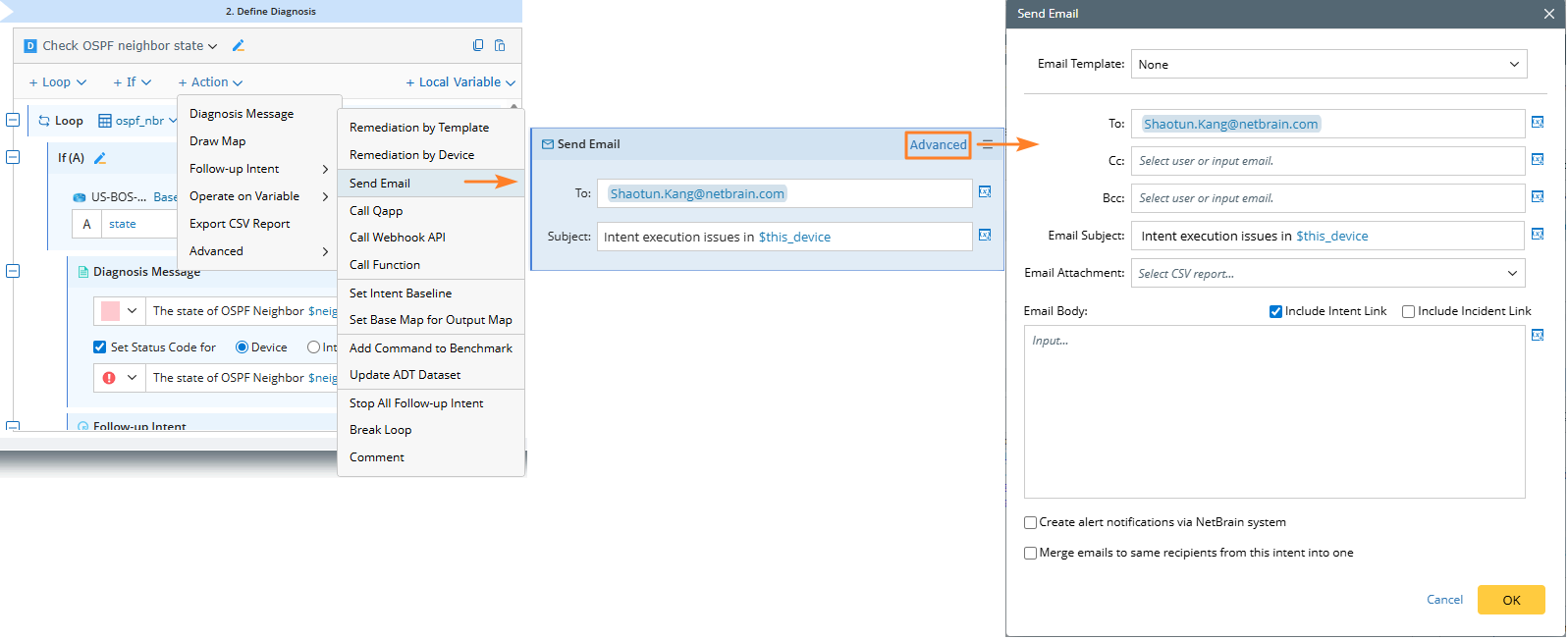Open the hamburger menu beside Advanced

(x=987, y=144)
